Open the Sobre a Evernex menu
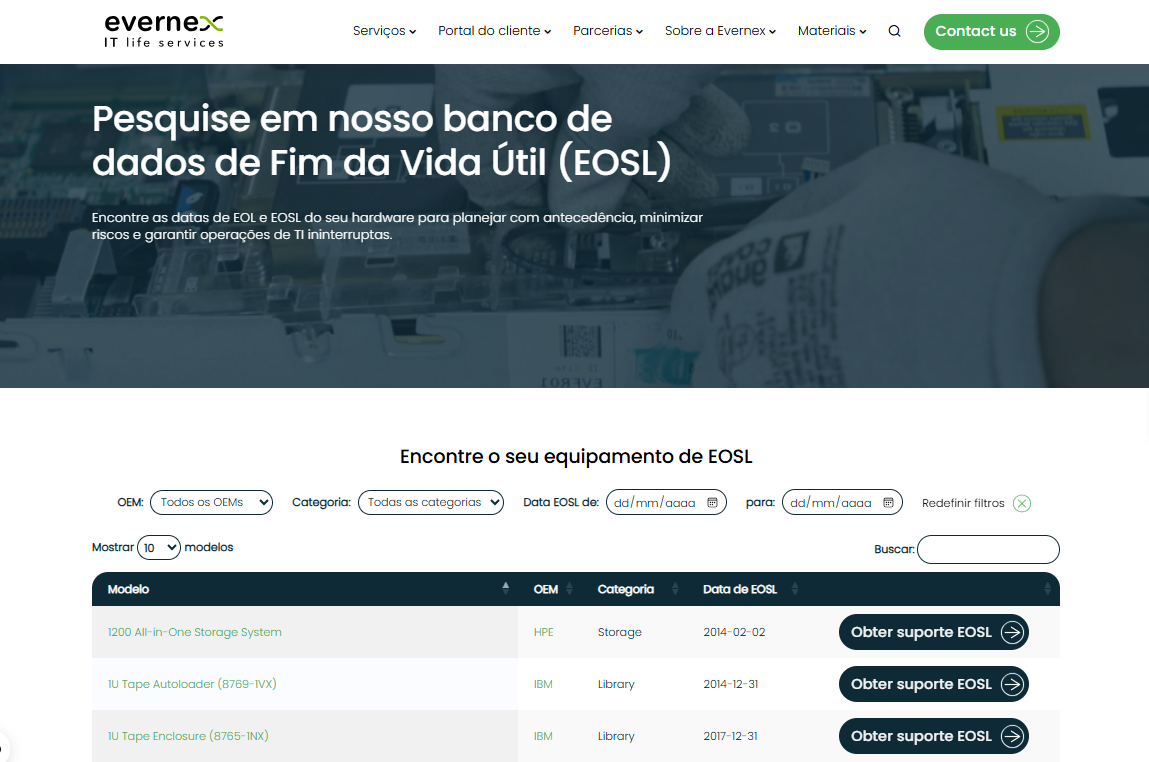This screenshot has height=762, width=1149. click(x=720, y=31)
